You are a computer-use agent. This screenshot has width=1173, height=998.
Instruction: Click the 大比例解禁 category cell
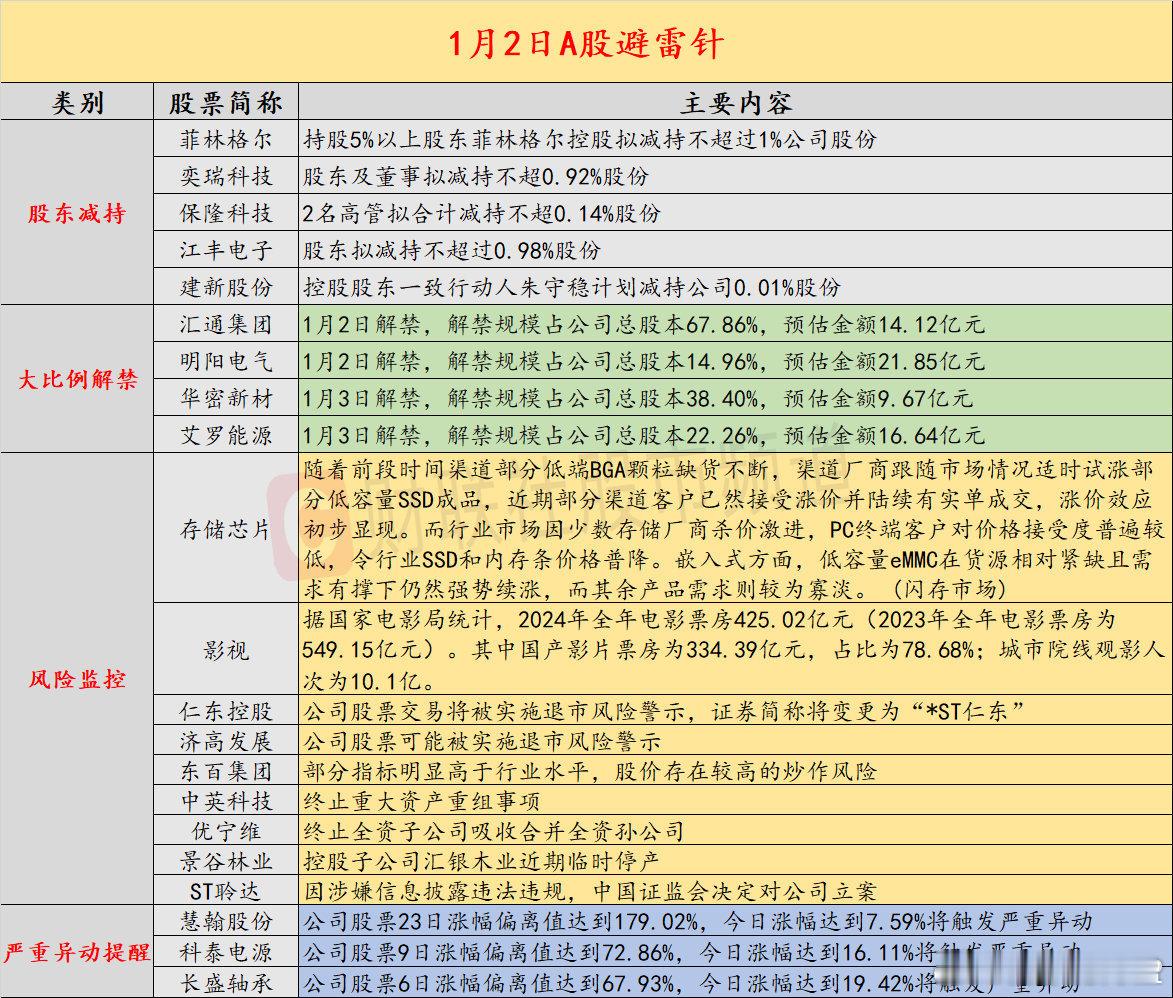click(x=77, y=379)
